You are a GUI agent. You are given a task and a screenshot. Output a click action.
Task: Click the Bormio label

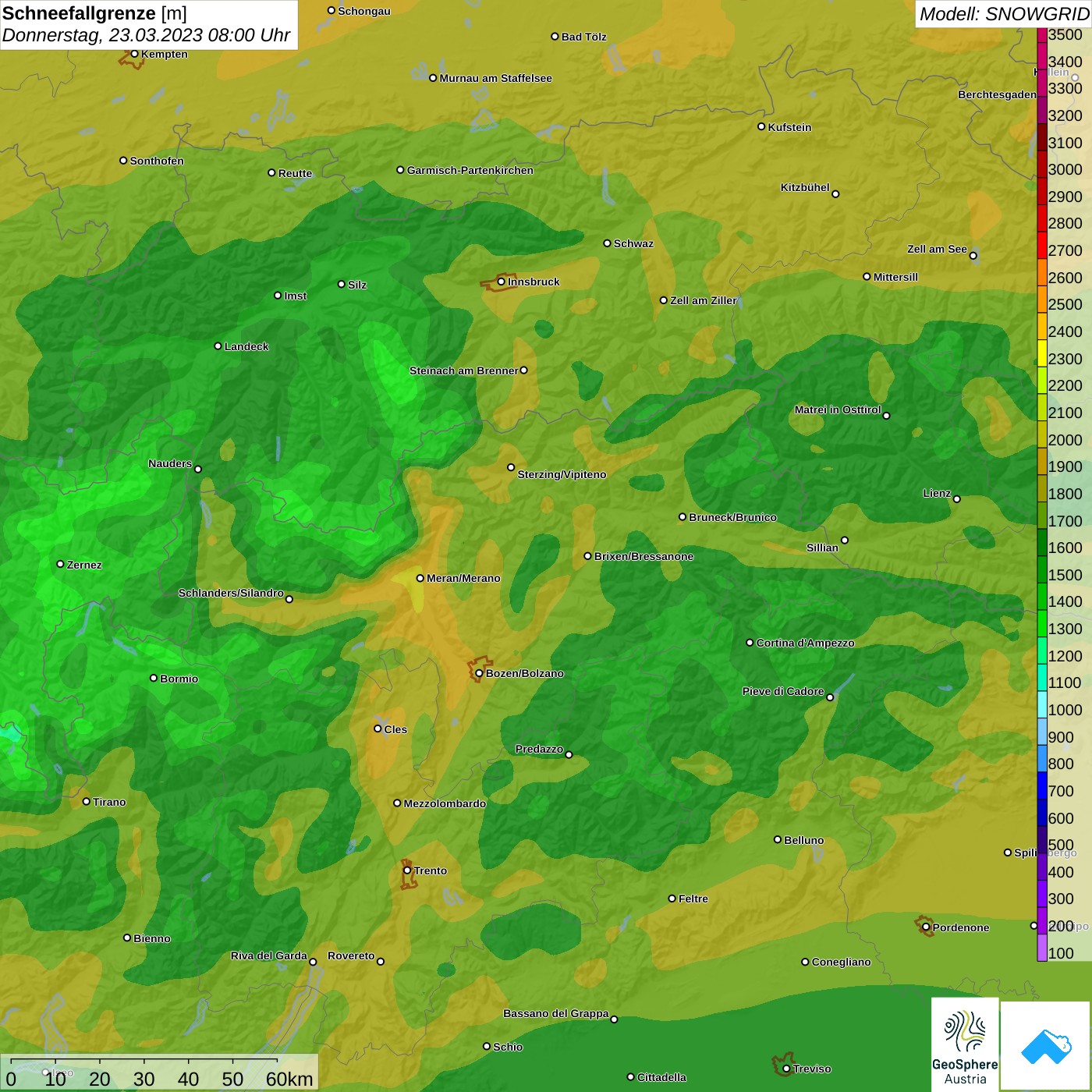(x=179, y=679)
